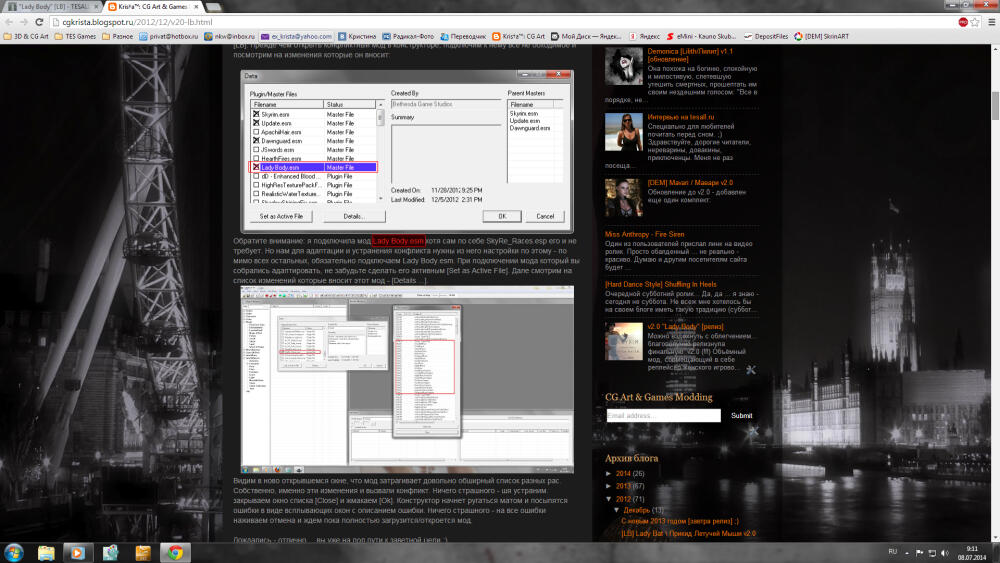This screenshot has width=1000, height=563.
Task: Collapse the Декабрь archive arrow
Action: tap(617, 510)
